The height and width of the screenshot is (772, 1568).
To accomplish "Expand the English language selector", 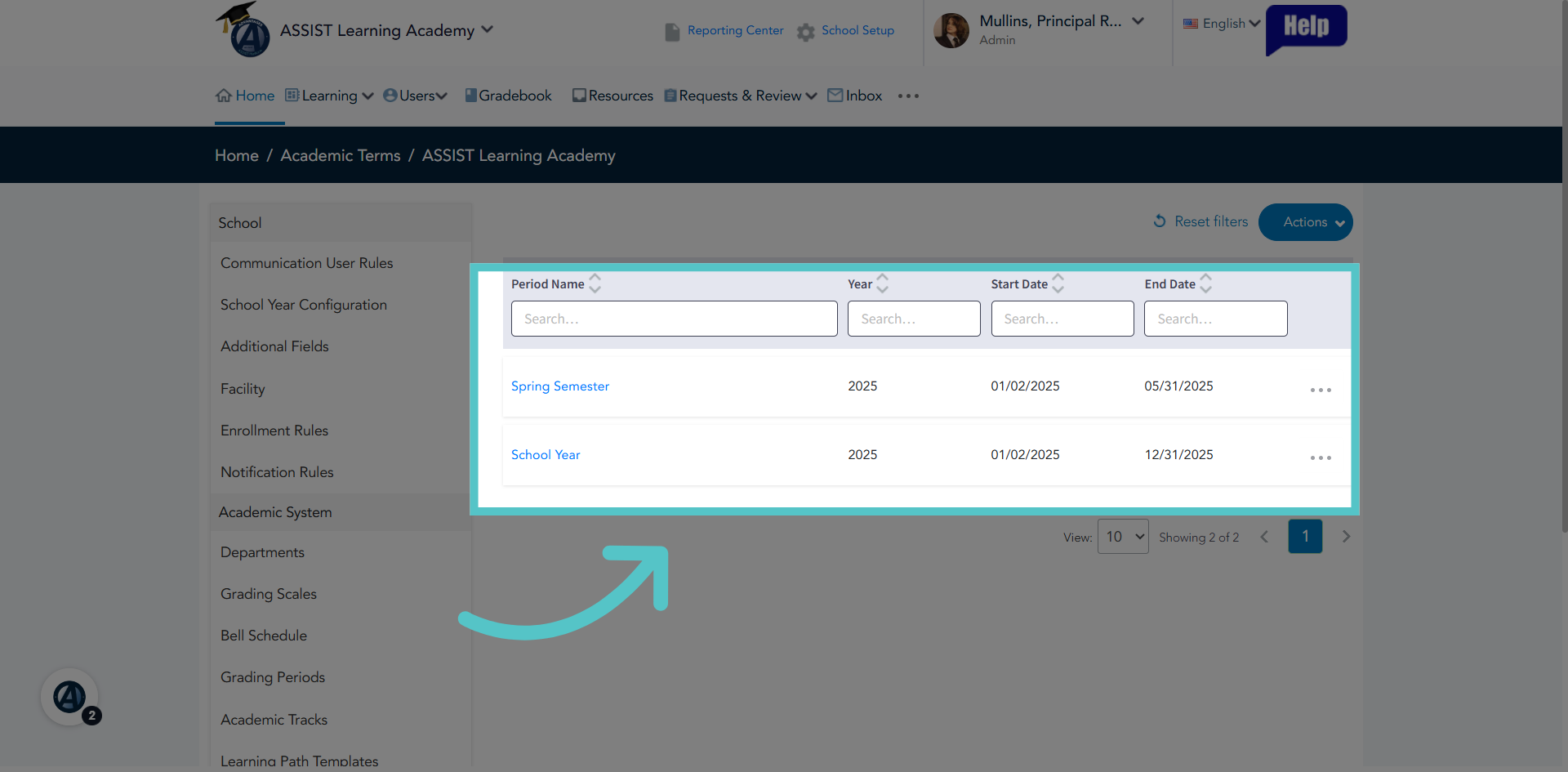I will point(1222,24).
